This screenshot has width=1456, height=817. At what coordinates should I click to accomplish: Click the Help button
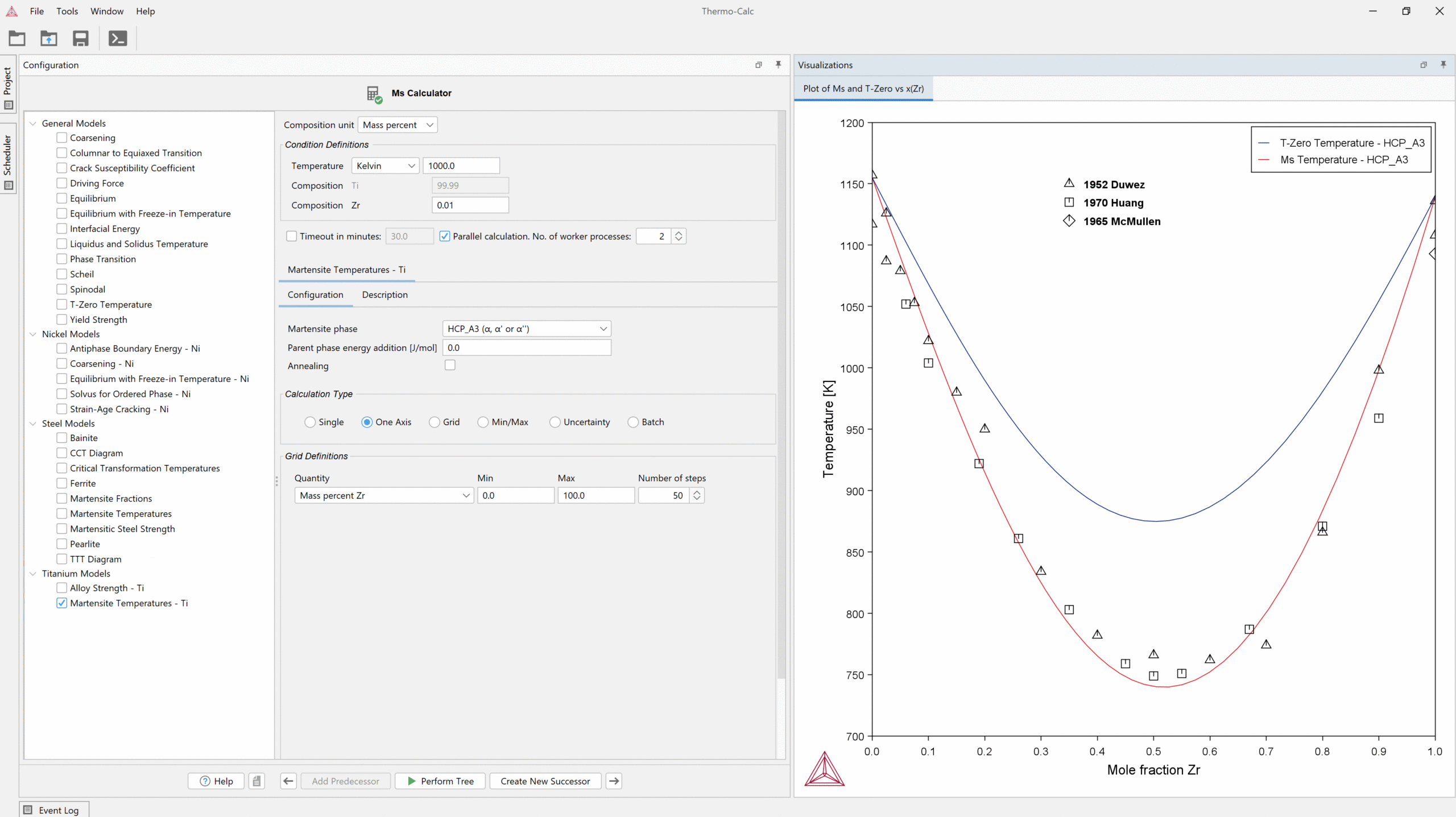tap(216, 781)
